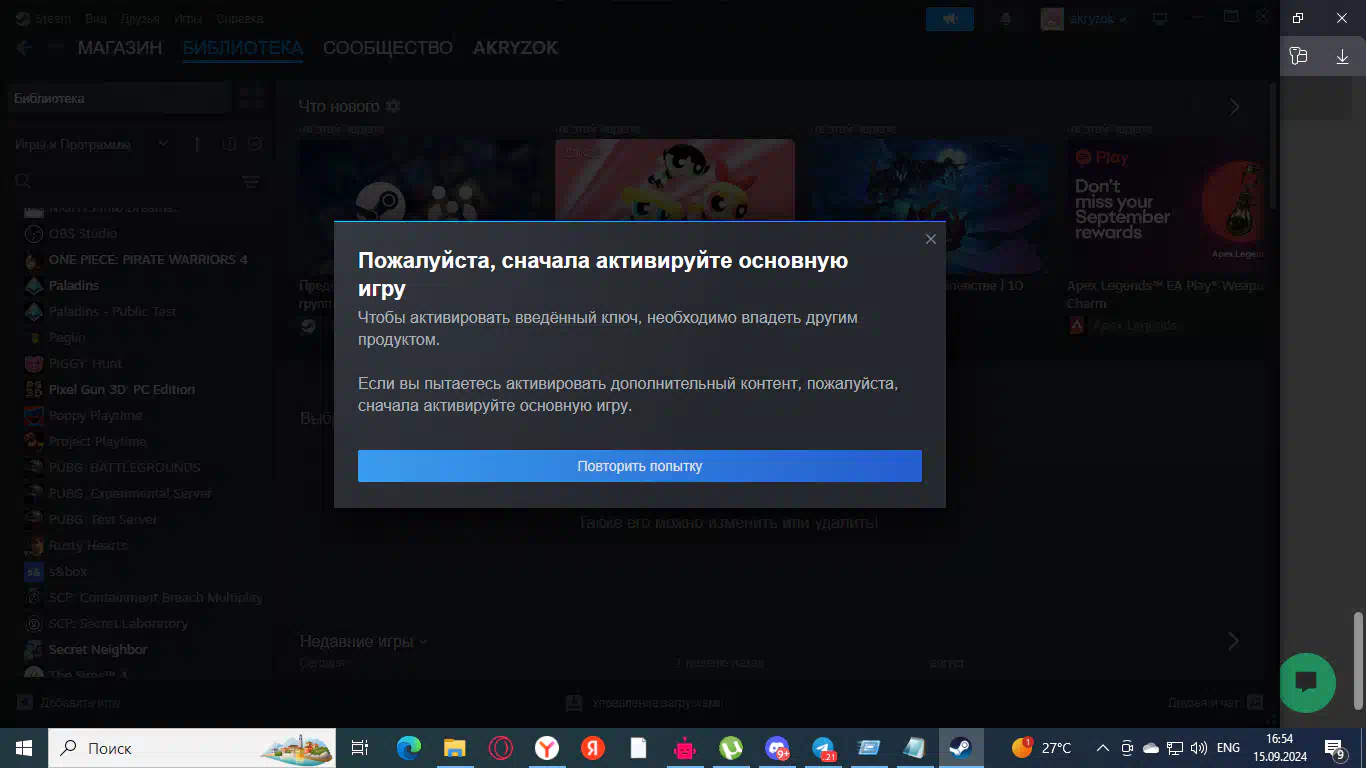Click the icon left of the download arrow
The image size is (1366, 768).
(1298, 56)
